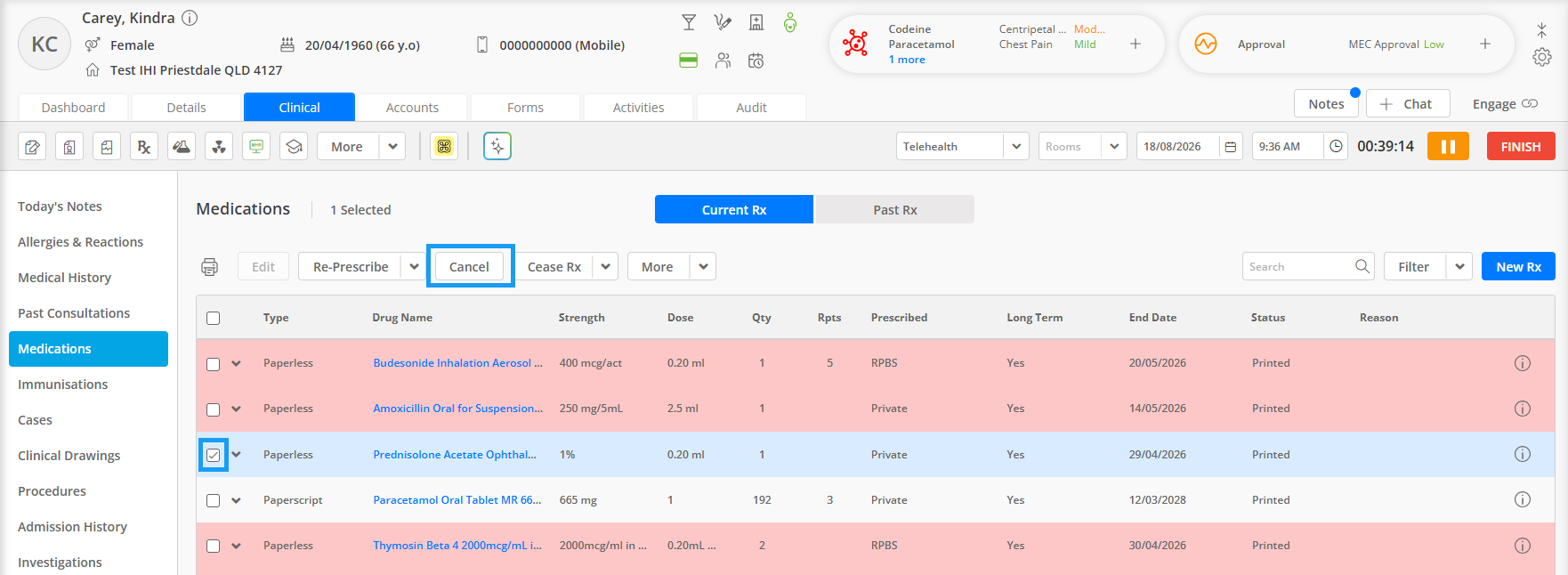This screenshot has height=575, width=1568.
Task: Pause the consultation timer with orange button
Action: point(1448,146)
